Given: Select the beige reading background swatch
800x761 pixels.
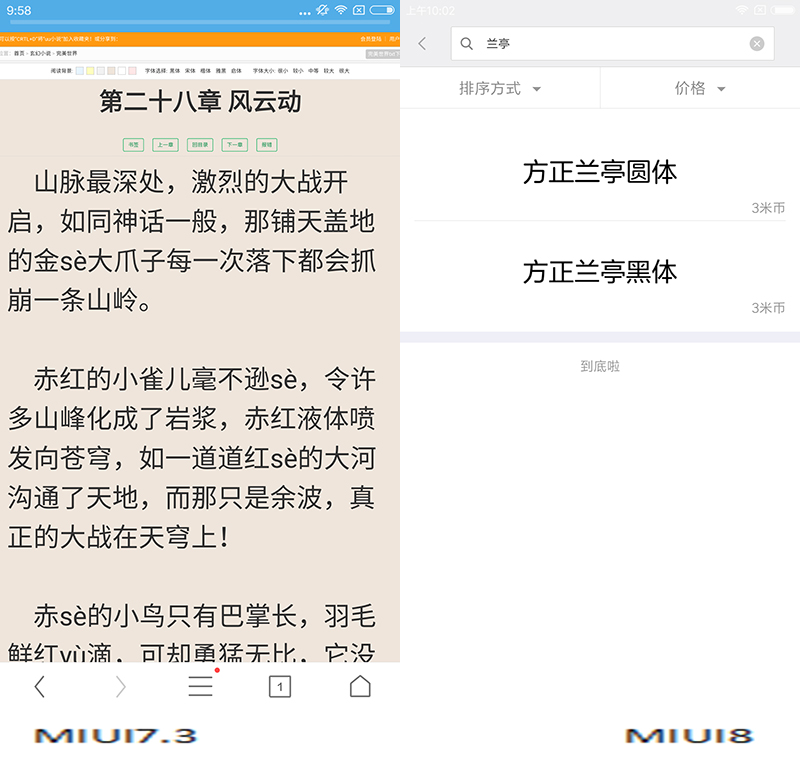Looking at the screenshot, I should [111, 71].
